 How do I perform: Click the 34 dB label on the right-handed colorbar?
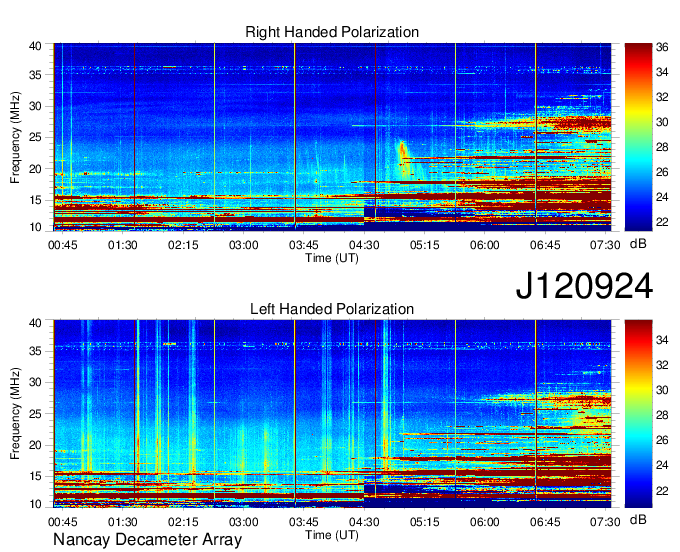662,72
